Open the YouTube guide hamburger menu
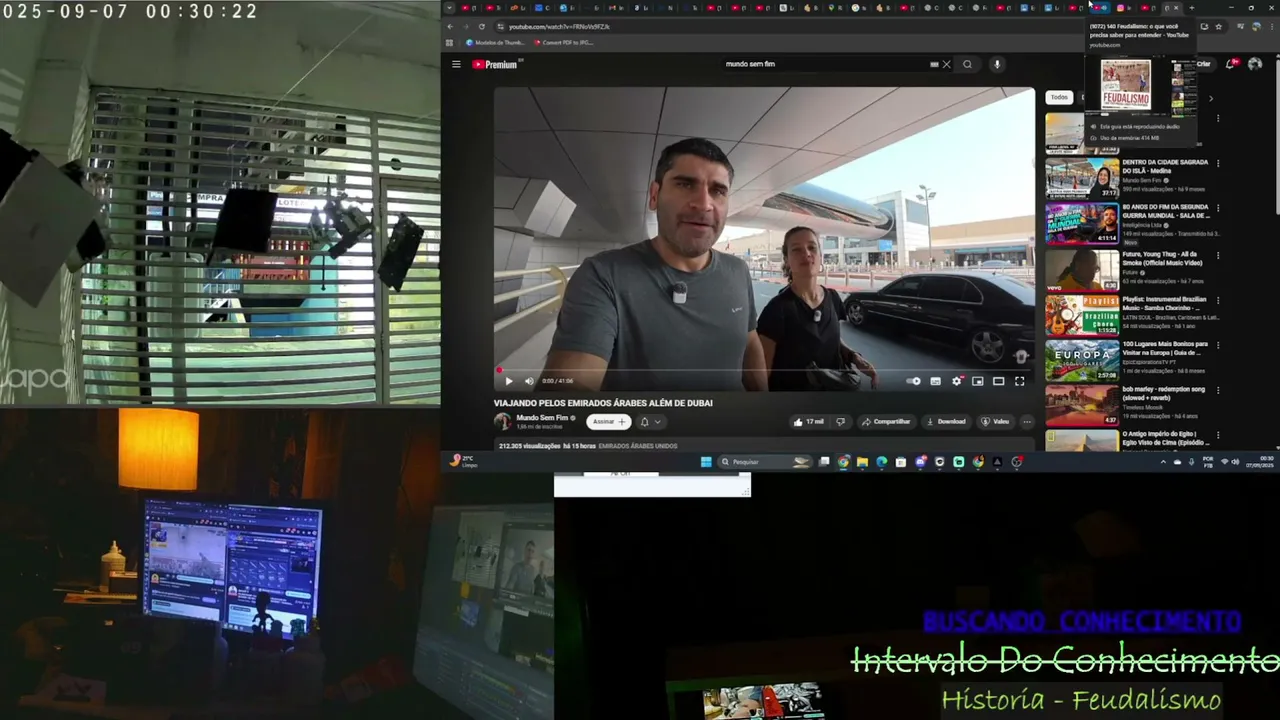This screenshot has width=1280, height=720. tap(456, 64)
